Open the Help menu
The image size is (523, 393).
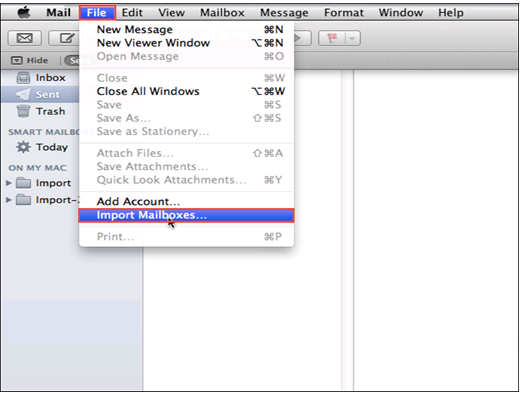(x=451, y=13)
